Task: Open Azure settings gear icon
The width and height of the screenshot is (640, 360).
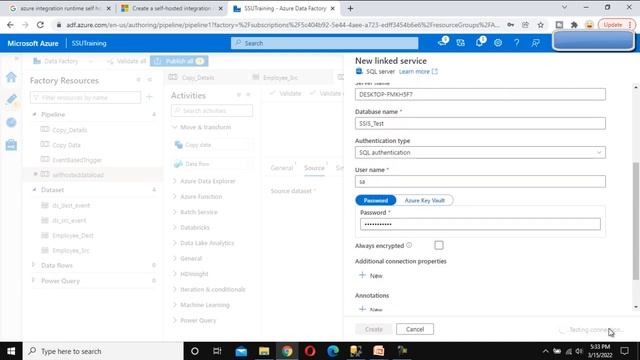Action: coord(498,42)
